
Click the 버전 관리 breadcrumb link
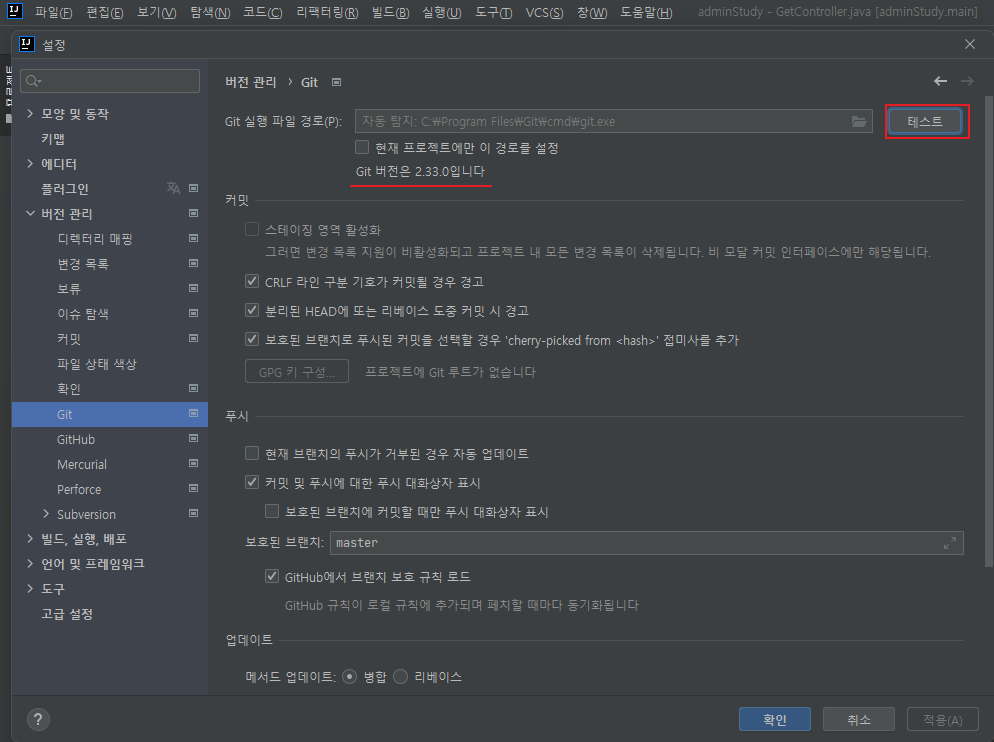(251, 82)
